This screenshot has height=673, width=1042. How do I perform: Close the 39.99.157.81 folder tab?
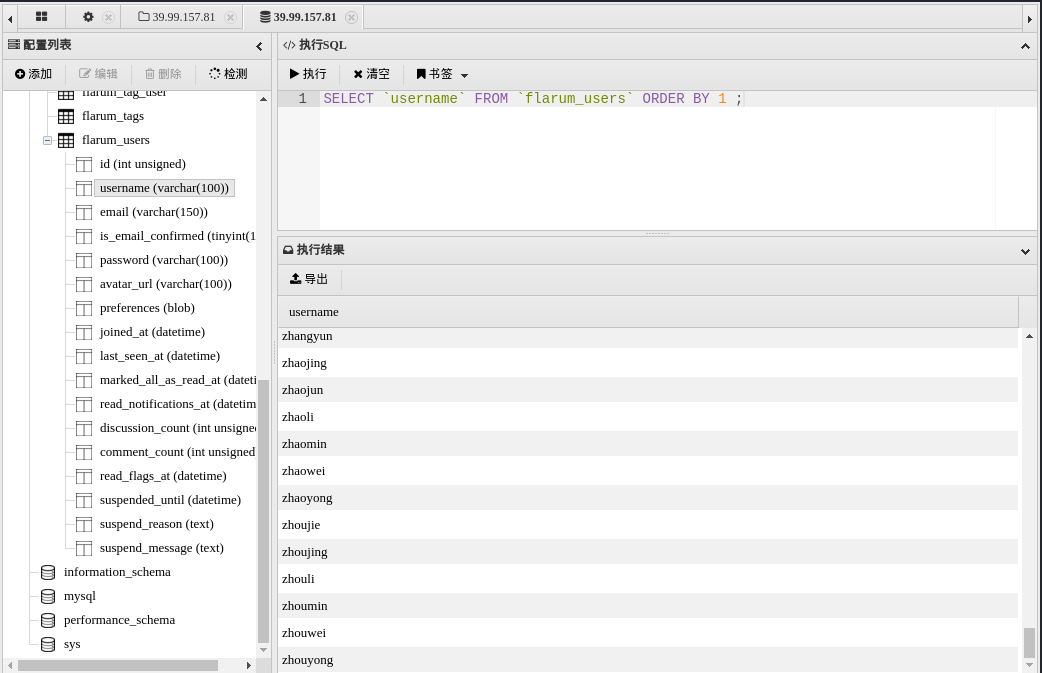point(230,17)
